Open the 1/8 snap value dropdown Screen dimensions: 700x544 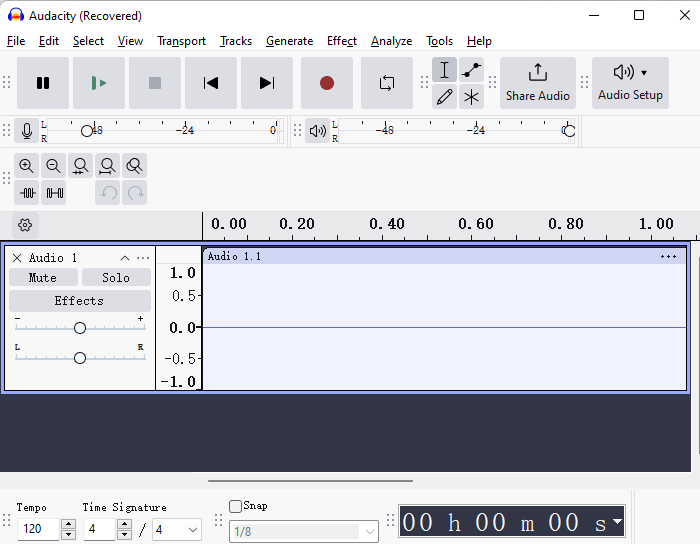coord(304,532)
